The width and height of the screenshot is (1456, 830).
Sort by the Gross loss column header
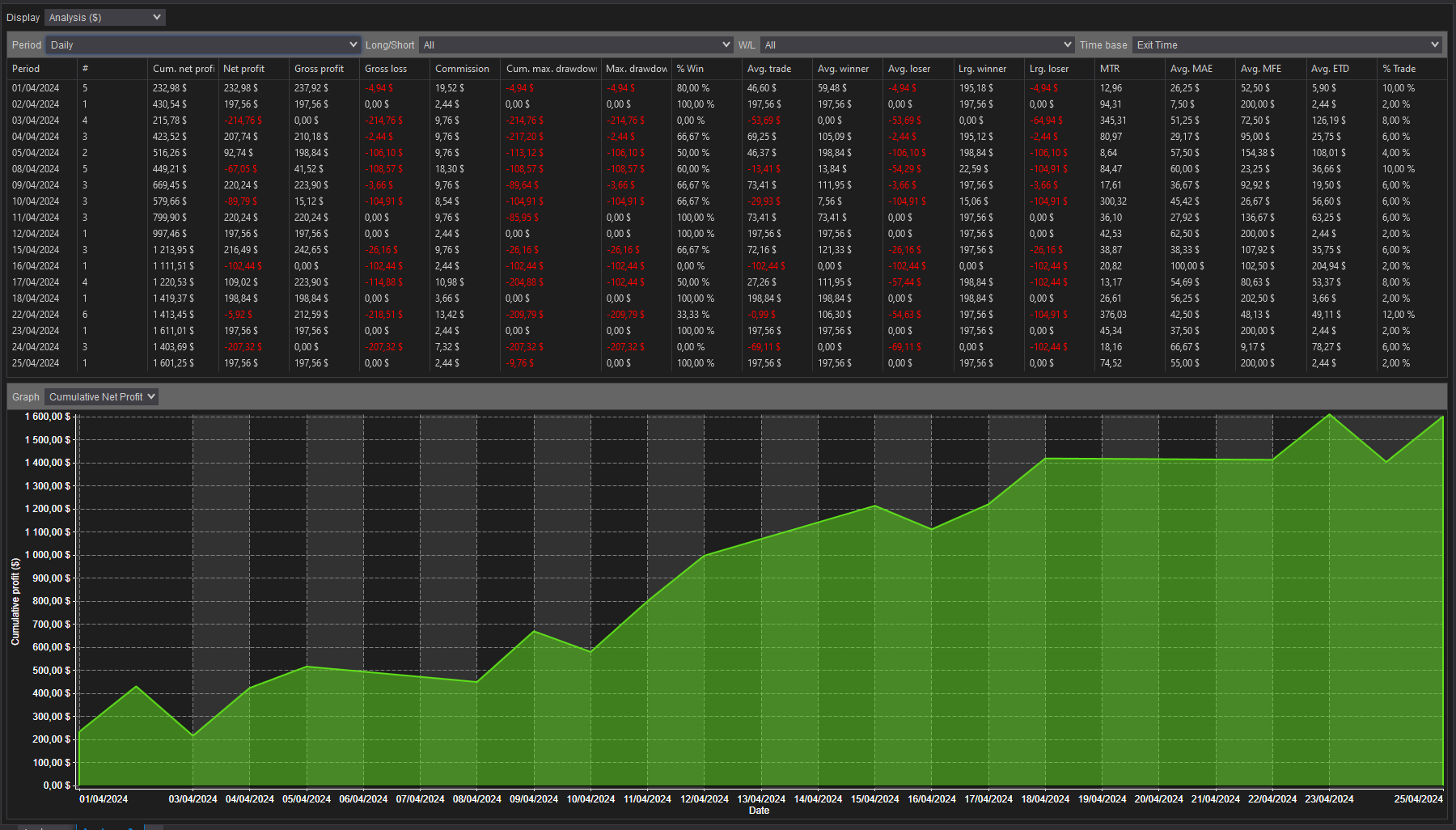point(394,69)
